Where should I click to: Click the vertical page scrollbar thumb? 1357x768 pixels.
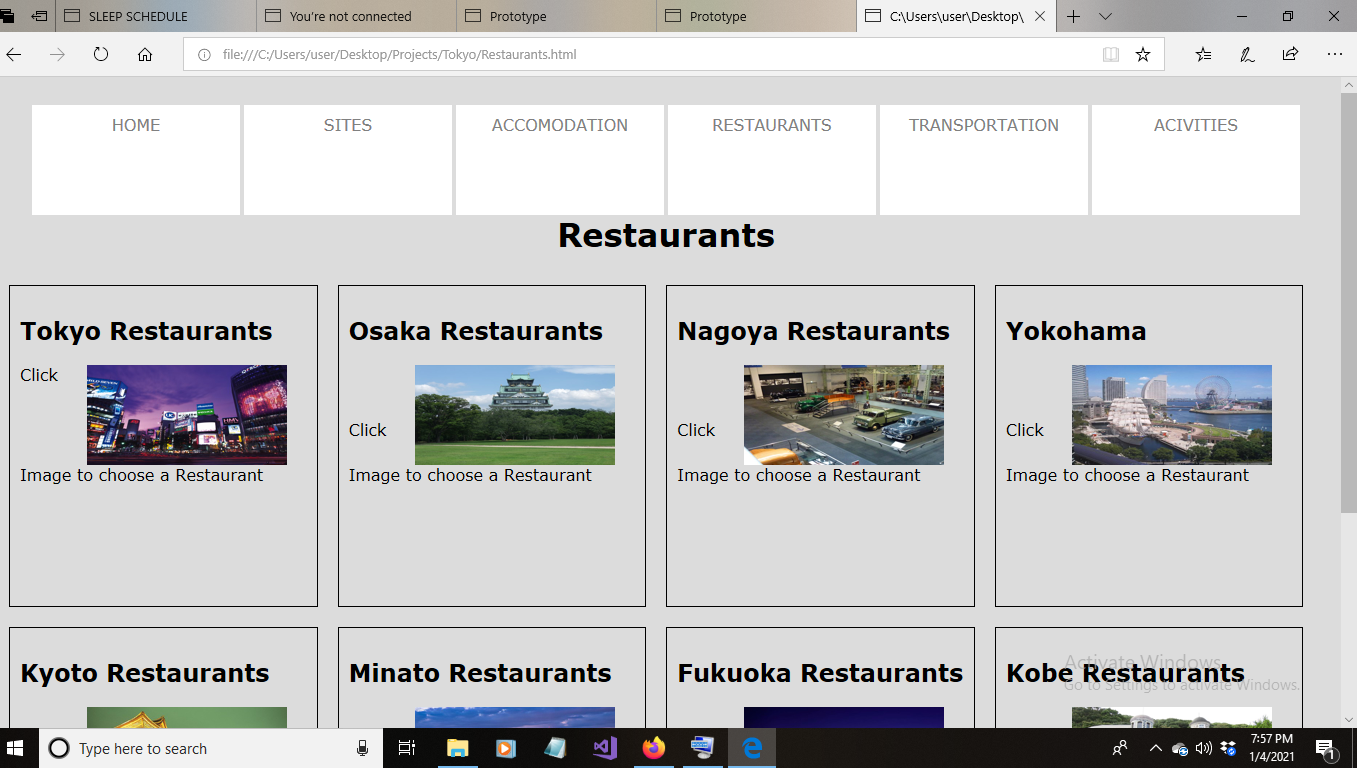tap(1348, 303)
